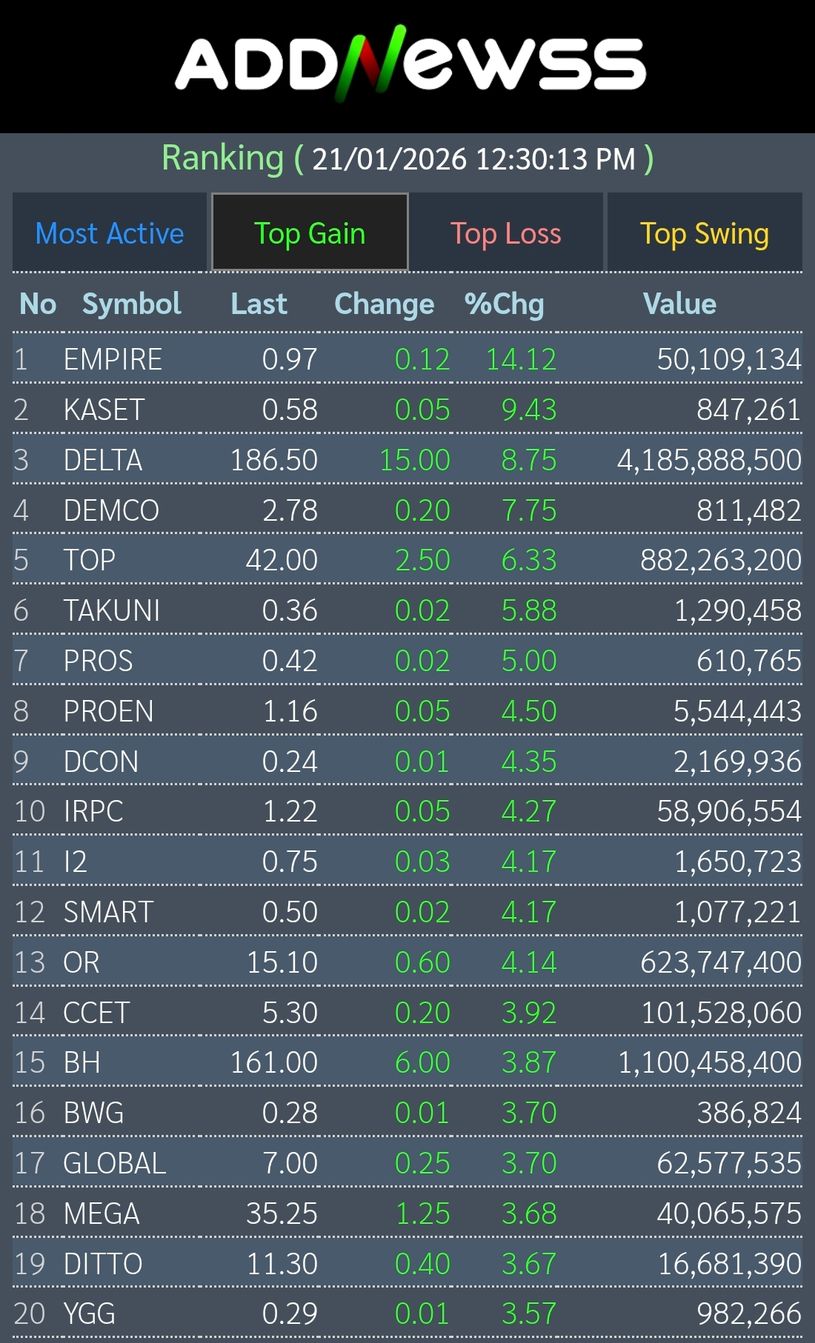The height and width of the screenshot is (1343, 815).
Task: Open the KASET symbol link
Action: tap(103, 410)
